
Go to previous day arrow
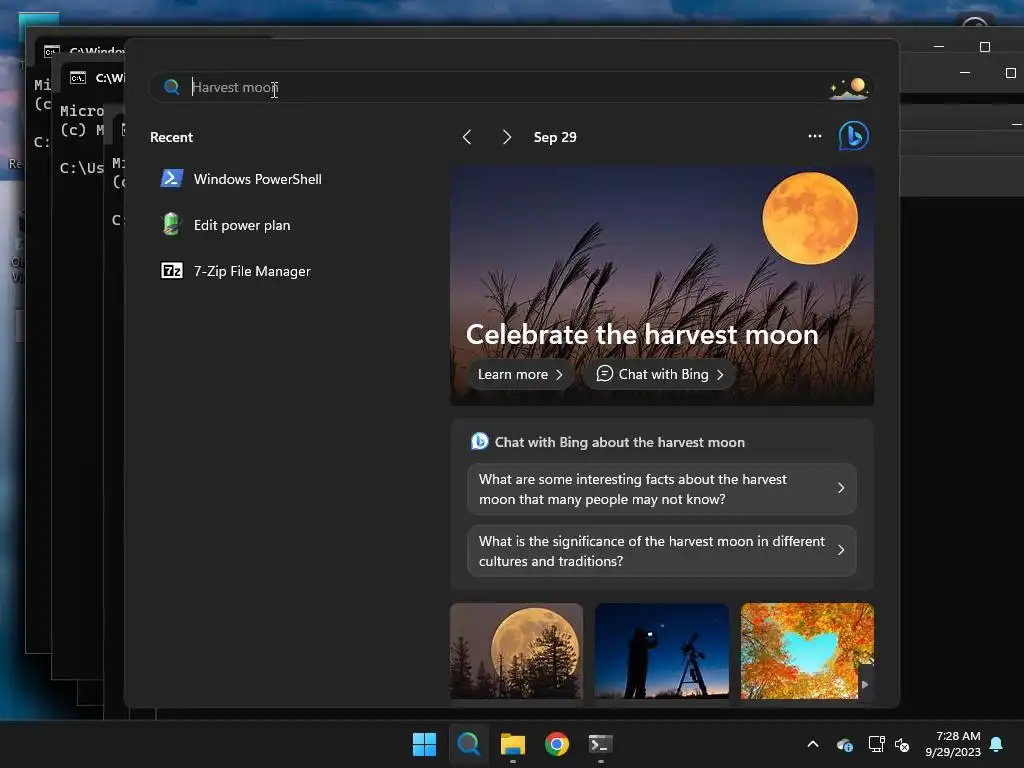point(467,137)
